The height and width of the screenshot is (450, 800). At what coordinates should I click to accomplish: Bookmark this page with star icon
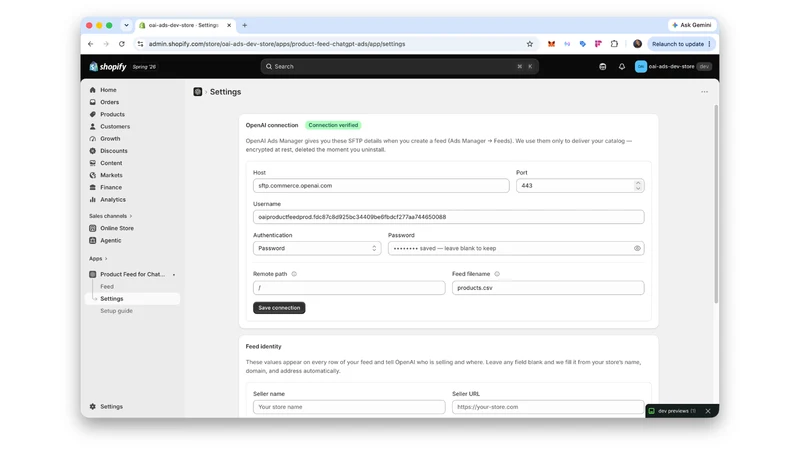pos(530,44)
